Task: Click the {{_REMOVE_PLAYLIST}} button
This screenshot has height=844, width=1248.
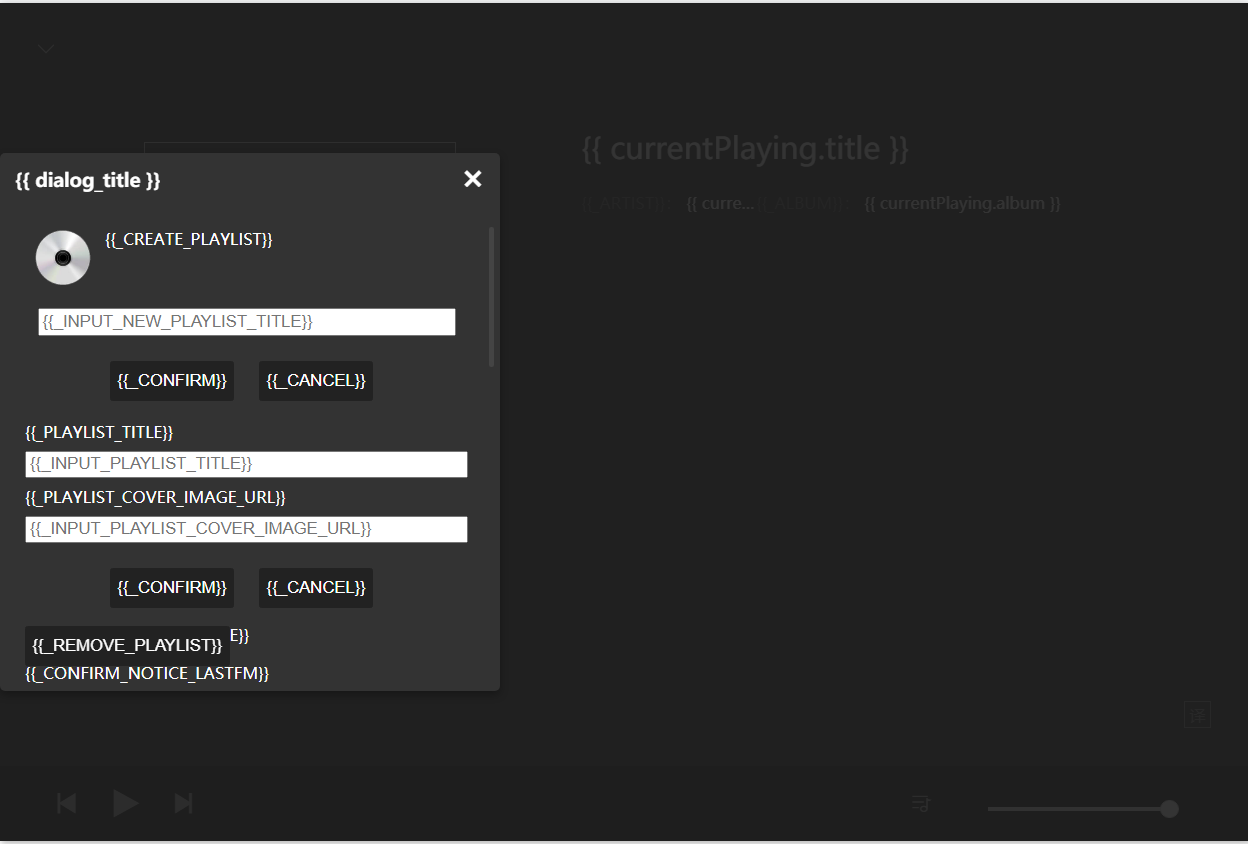Action: pos(127,646)
